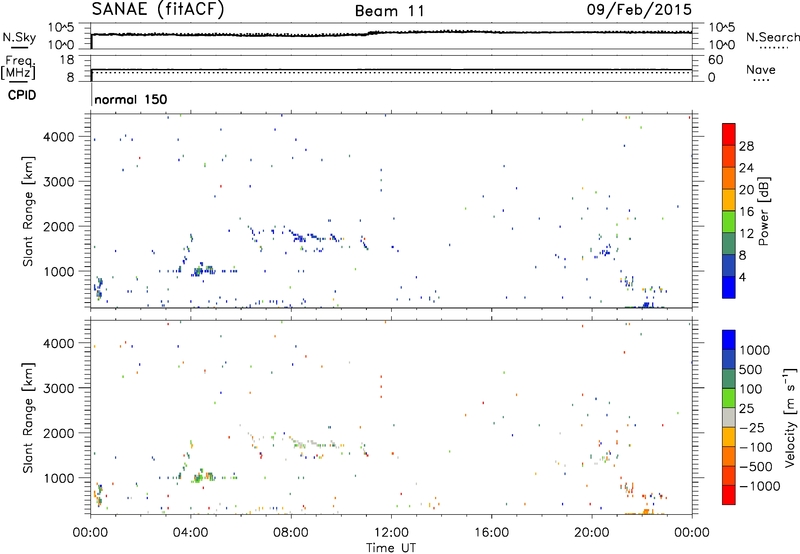The image size is (800, 554).
Task: Click the 'Beam 11' heading
Action: 389,11
